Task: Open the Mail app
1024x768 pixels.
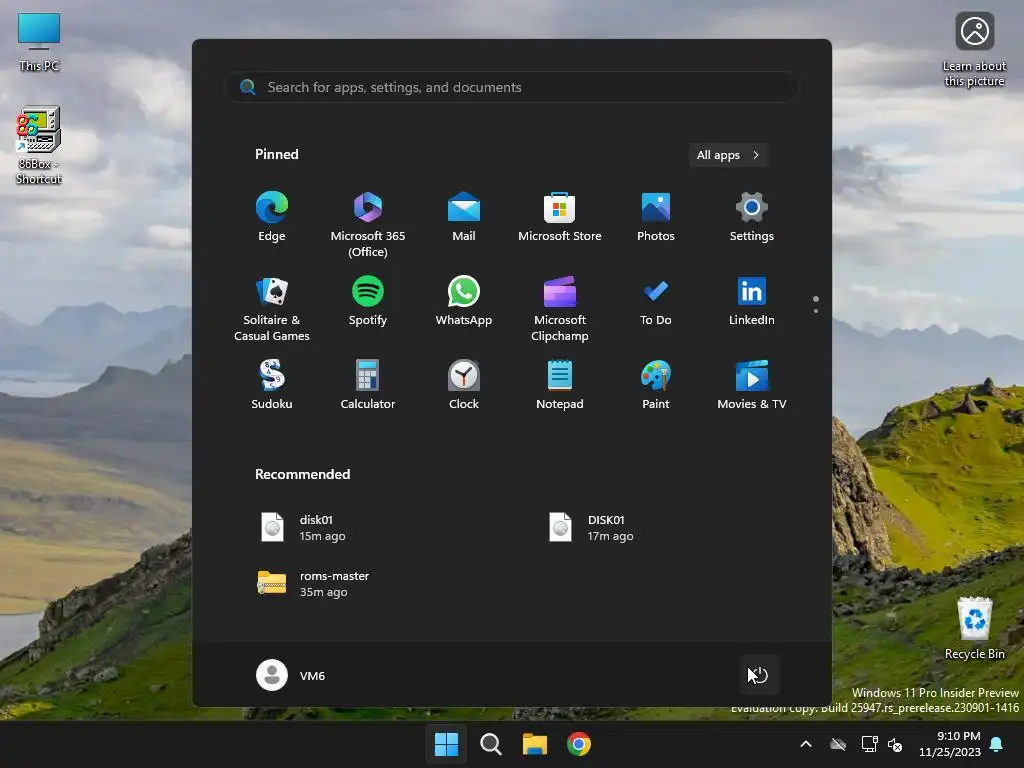Action: point(464,217)
